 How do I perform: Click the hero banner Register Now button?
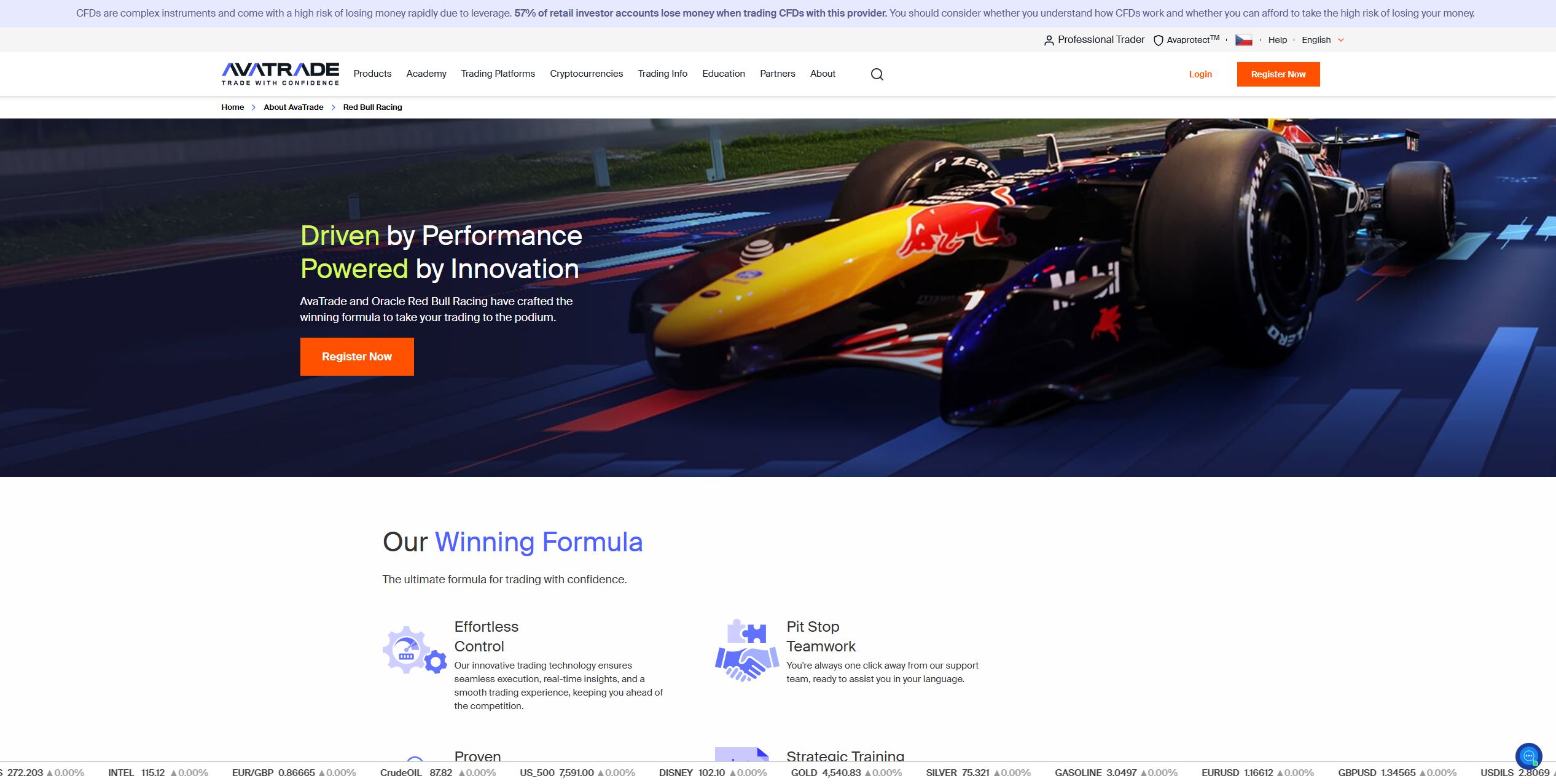tap(357, 357)
